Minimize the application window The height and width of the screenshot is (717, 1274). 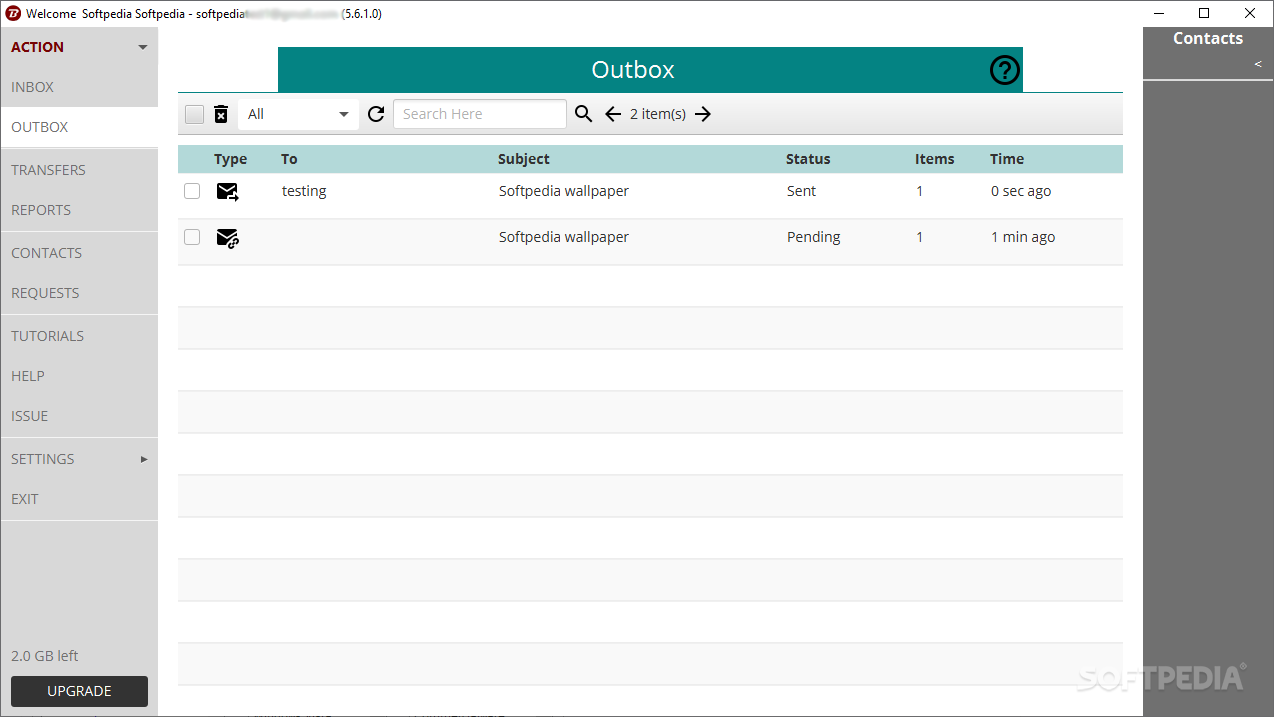click(x=1159, y=14)
